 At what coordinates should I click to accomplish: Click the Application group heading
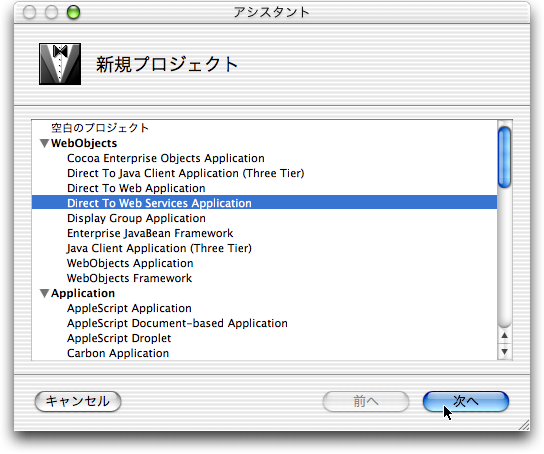click(83, 293)
